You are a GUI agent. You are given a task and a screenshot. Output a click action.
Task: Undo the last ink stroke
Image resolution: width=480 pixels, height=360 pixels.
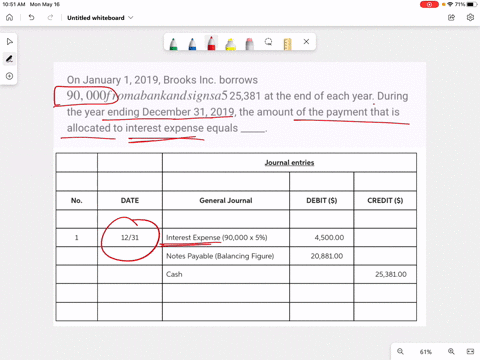31,17
